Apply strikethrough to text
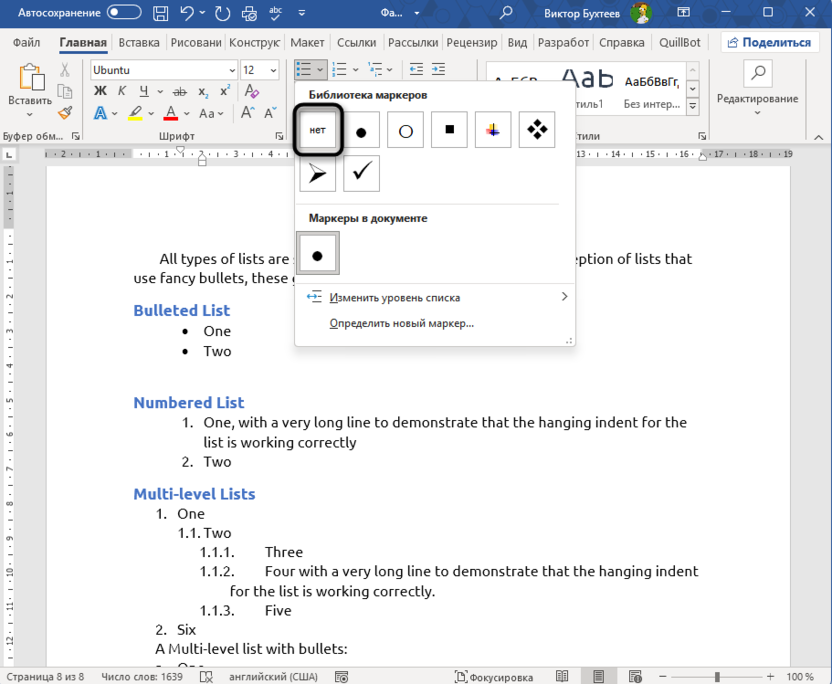This screenshot has height=684, width=832. click(179, 91)
